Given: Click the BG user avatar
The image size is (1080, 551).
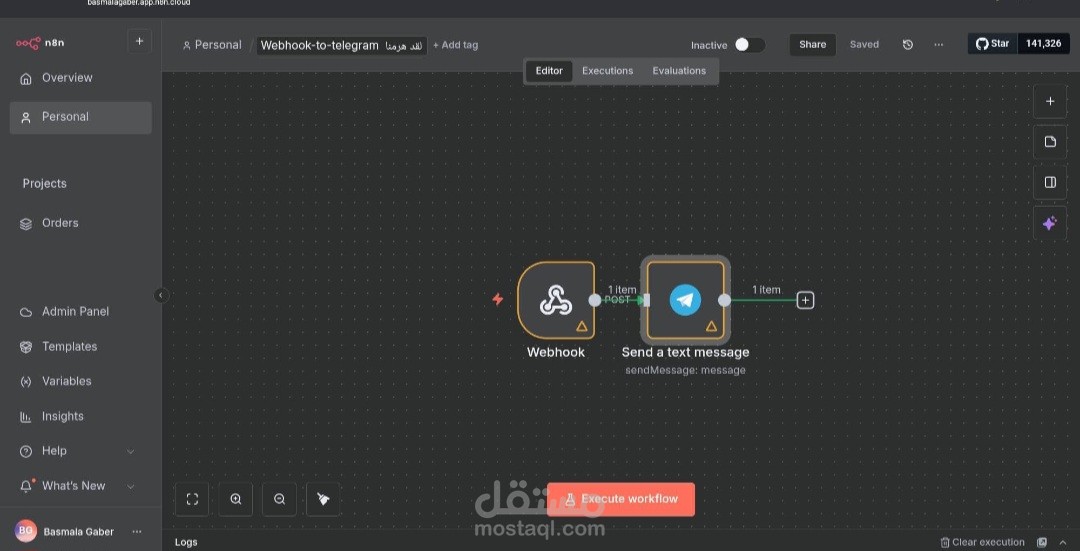Looking at the screenshot, I should [x=25, y=530].
